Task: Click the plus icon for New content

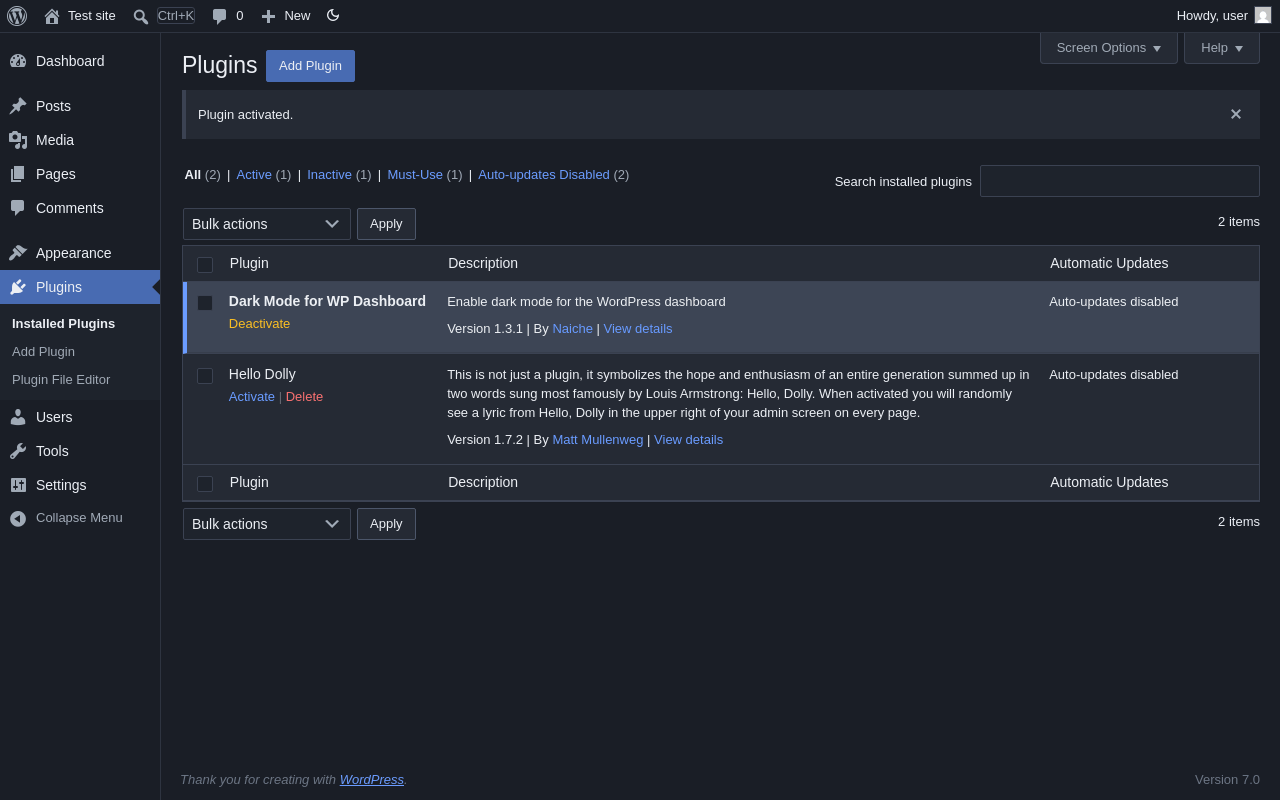Action: (268, 16)
